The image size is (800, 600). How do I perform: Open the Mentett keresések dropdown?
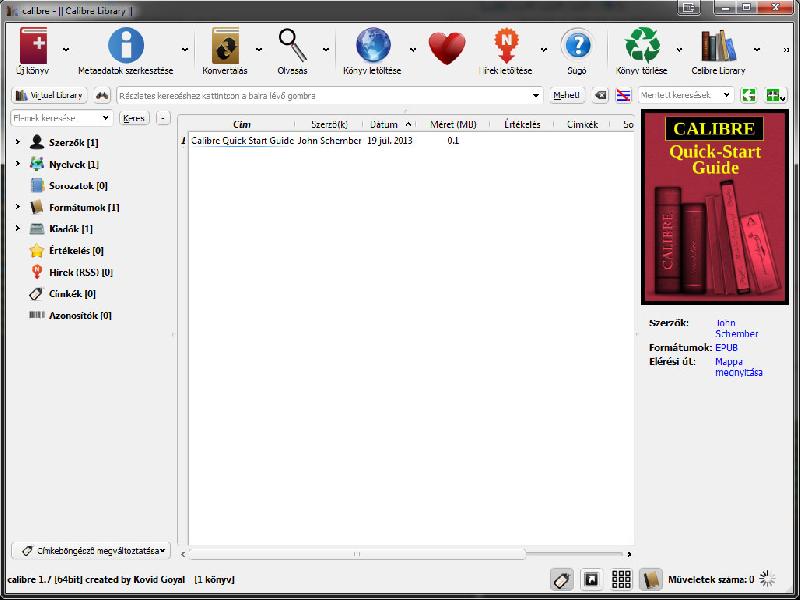click(686, 95)
